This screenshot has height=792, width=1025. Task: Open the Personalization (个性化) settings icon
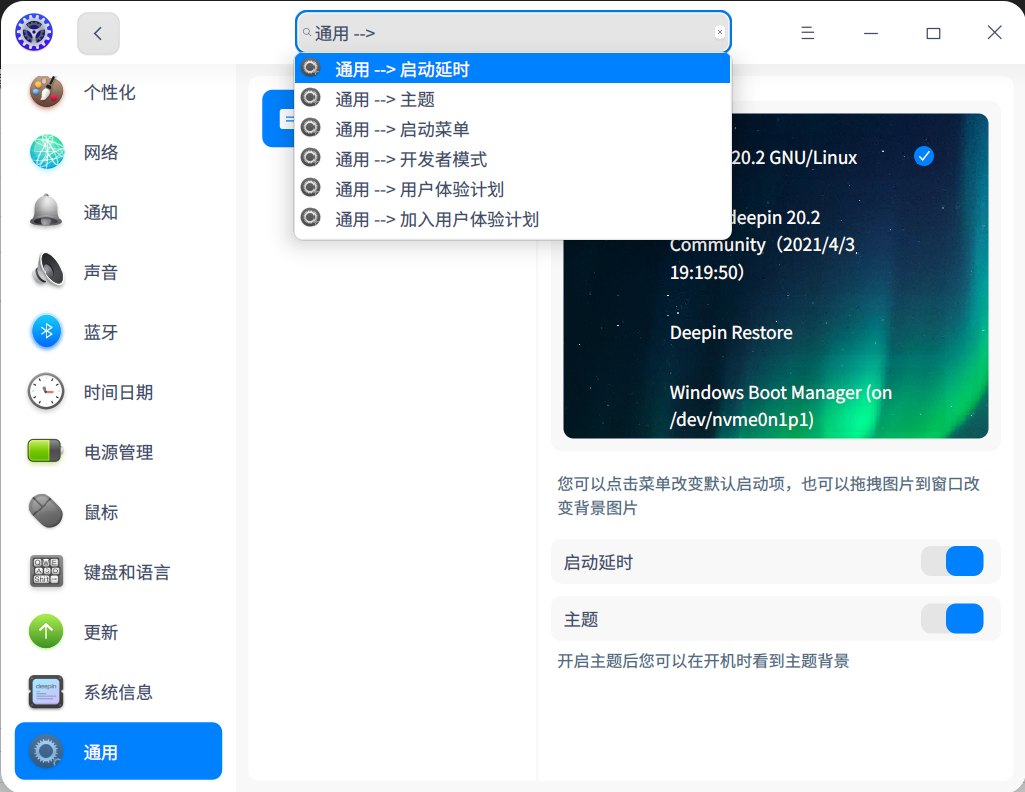click(x=46, y=91)
